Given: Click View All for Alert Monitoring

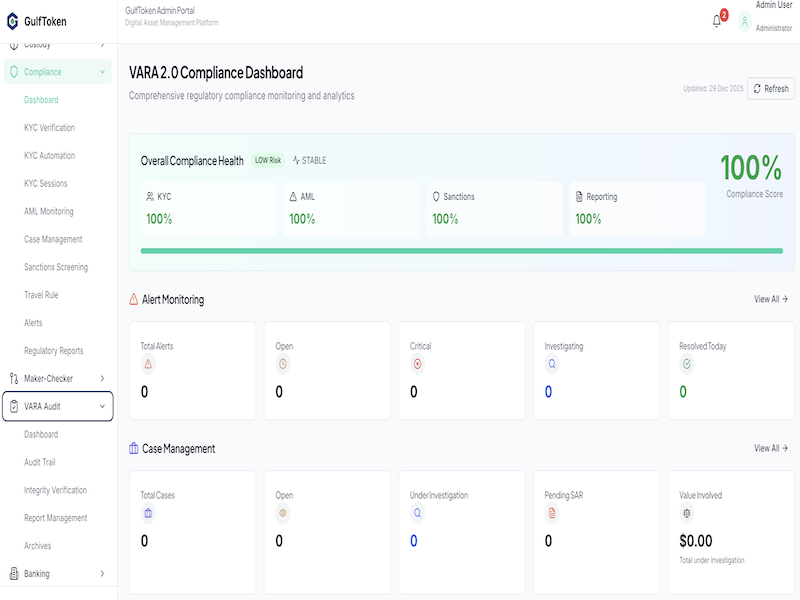Looking at the screenshot, I should click(770, 299).
